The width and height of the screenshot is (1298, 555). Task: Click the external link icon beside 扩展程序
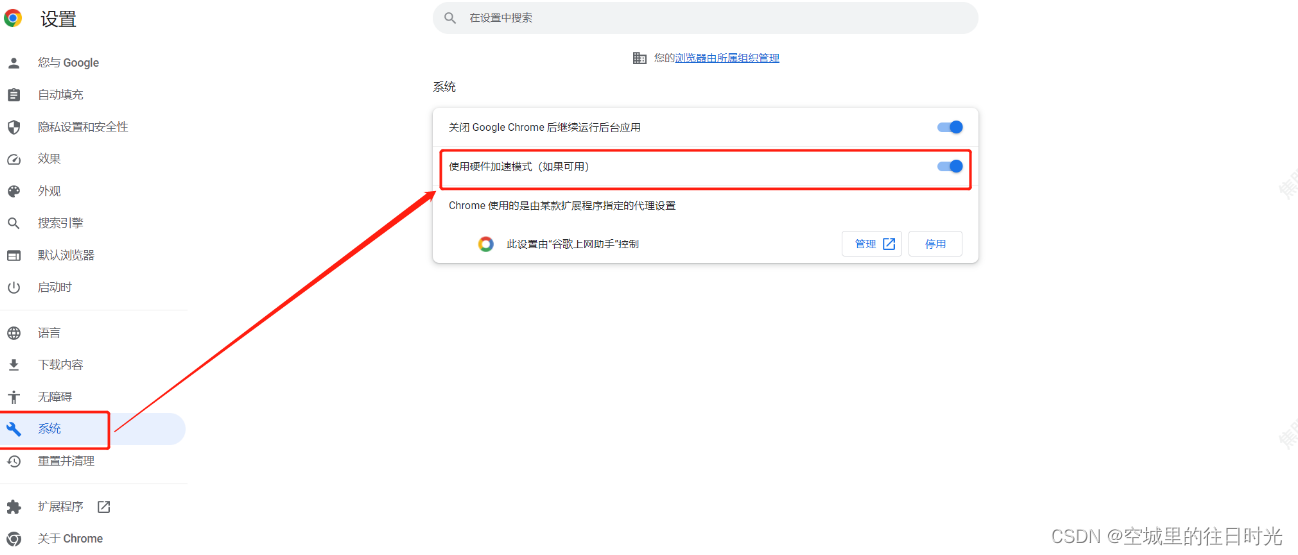pos(103,507)
